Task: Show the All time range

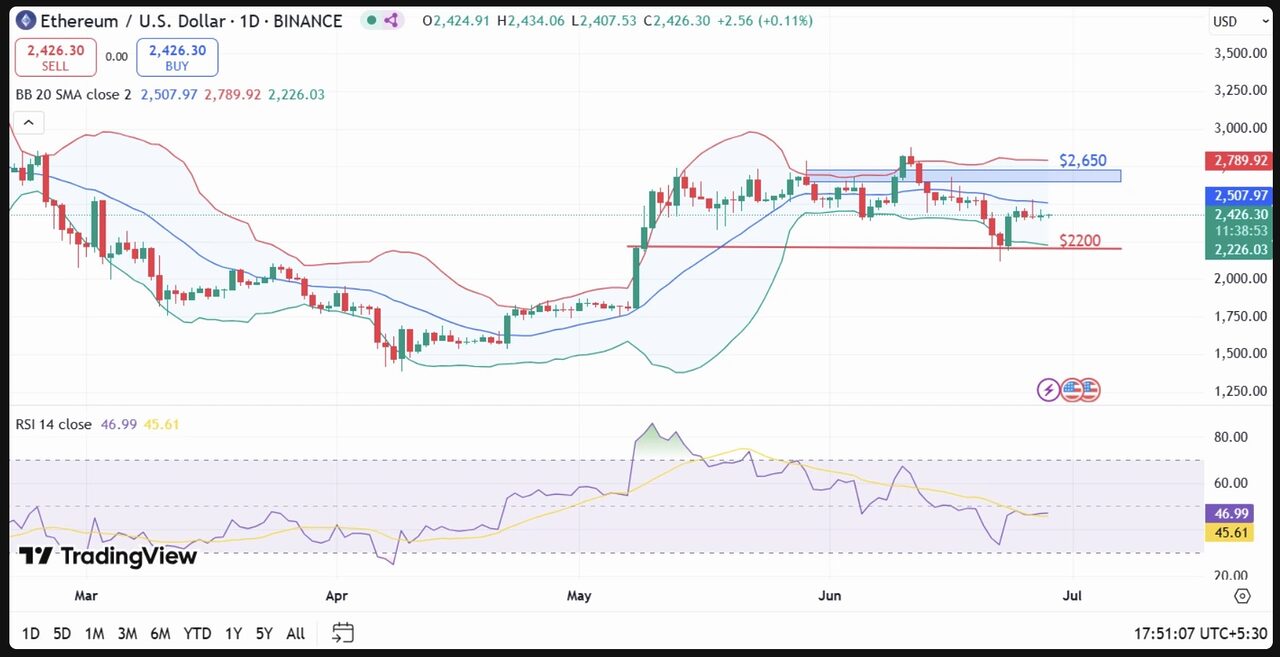Action: coord(295,633)
